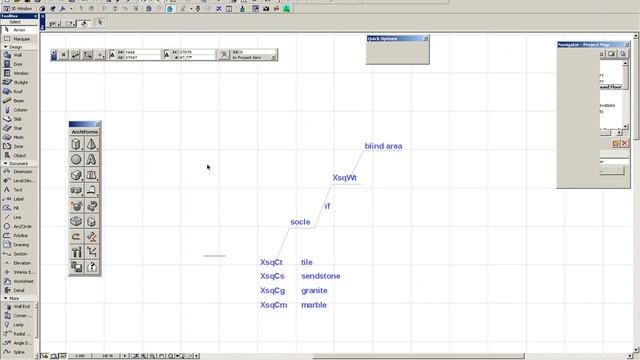Activate the Wall tool
This screenshot has height=360, width=640.
[x=18, y=55]
